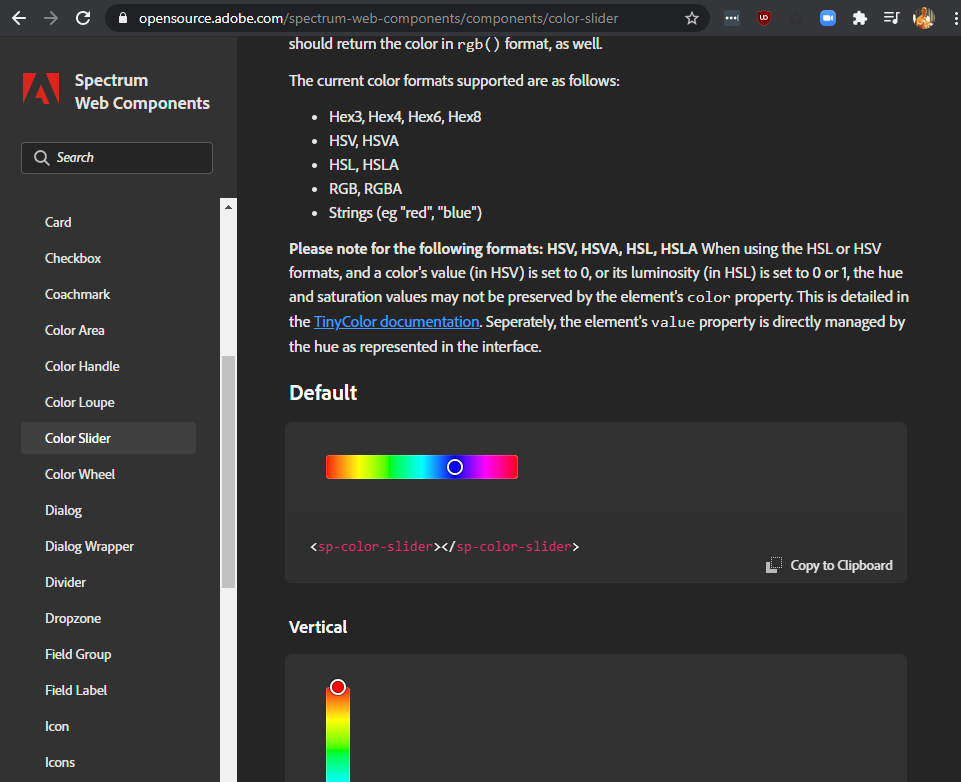961x782 pixels.
Task: Click the Copy to Clipboard icon
Action: pyautogui.click(x=774, y=565)
